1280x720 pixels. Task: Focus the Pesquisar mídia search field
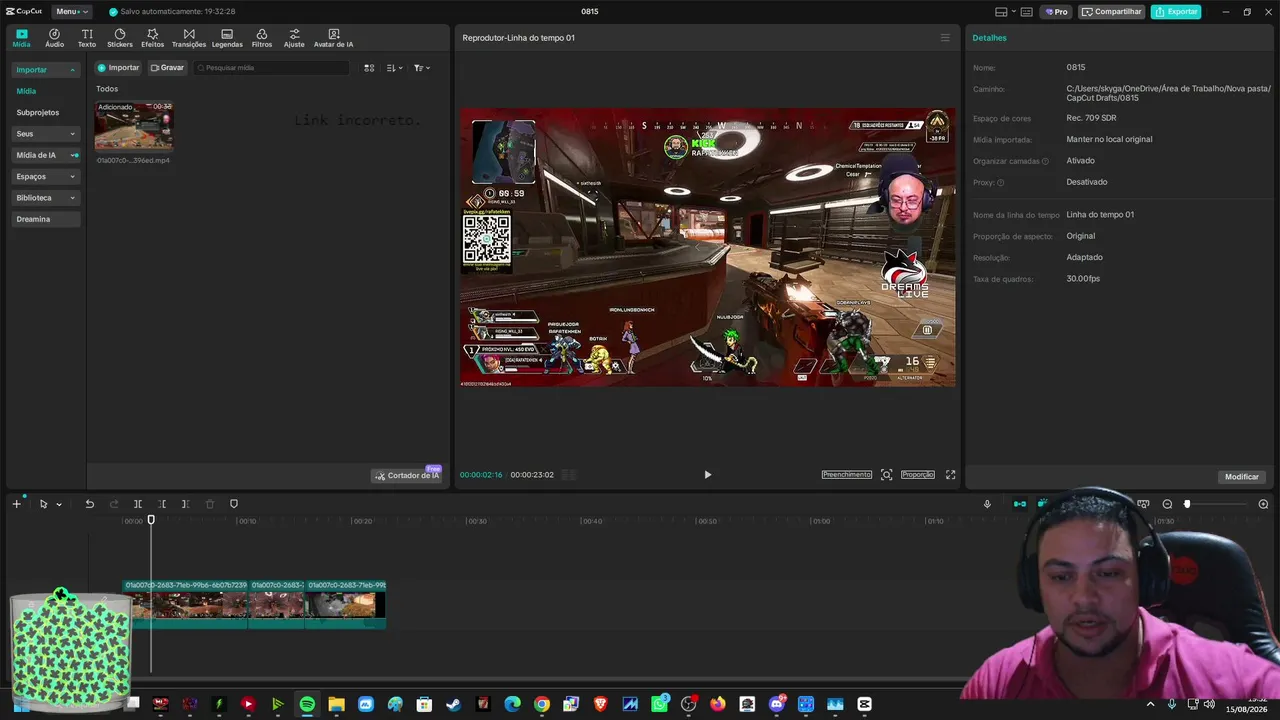[272, 68]
